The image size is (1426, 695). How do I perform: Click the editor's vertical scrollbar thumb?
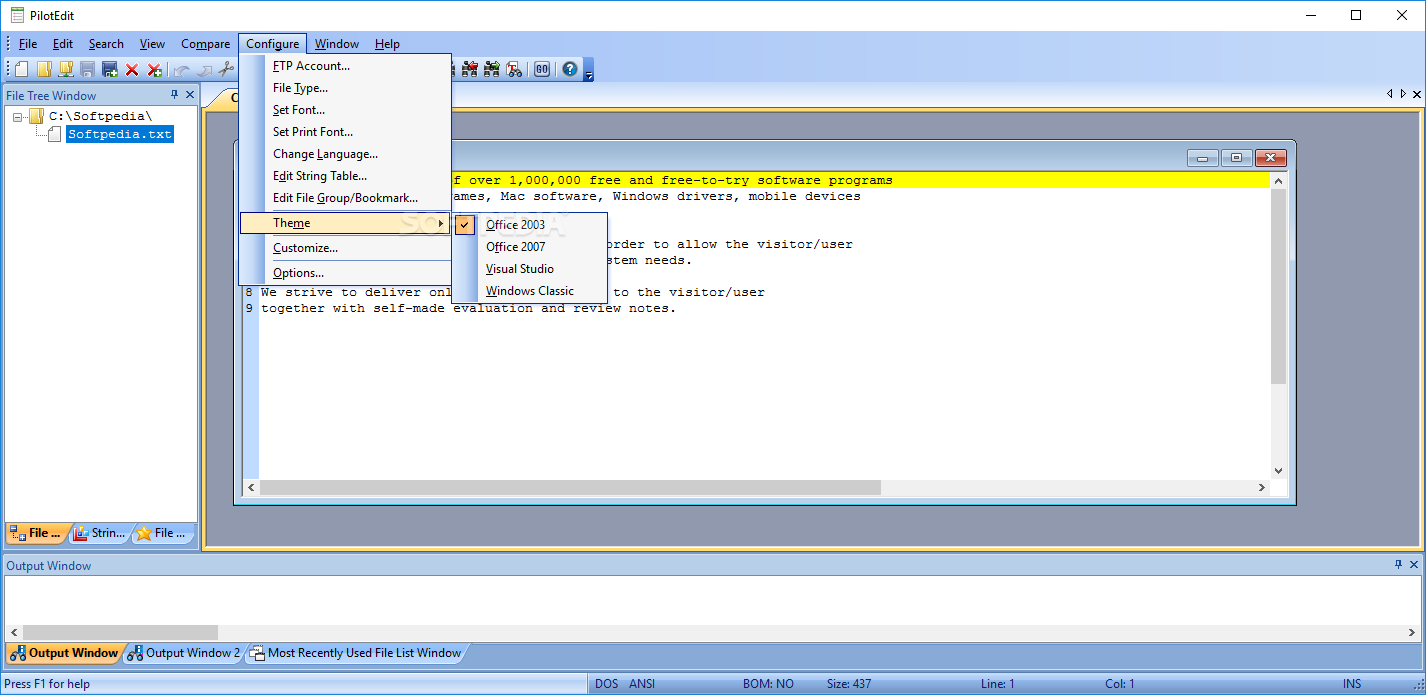point(1278,286)
